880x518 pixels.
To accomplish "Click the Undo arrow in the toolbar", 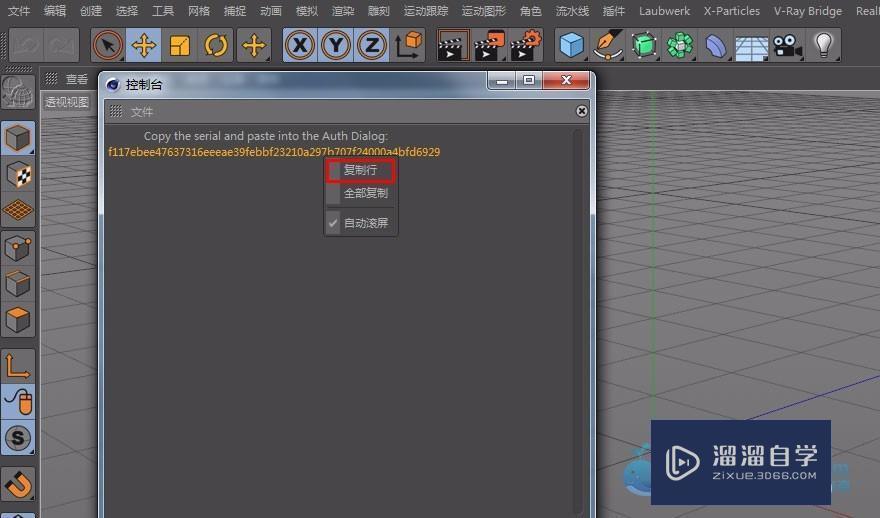I will coord(26,45).
